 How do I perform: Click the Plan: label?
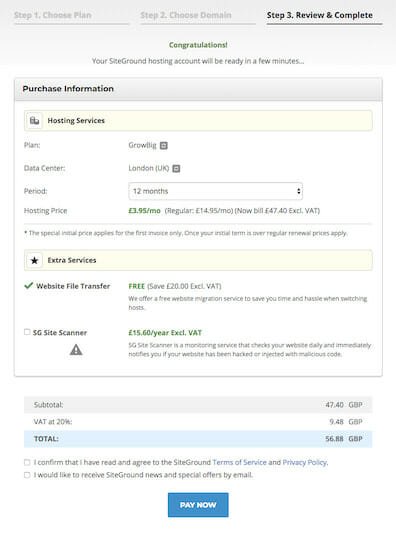click(x=32, y=145)
